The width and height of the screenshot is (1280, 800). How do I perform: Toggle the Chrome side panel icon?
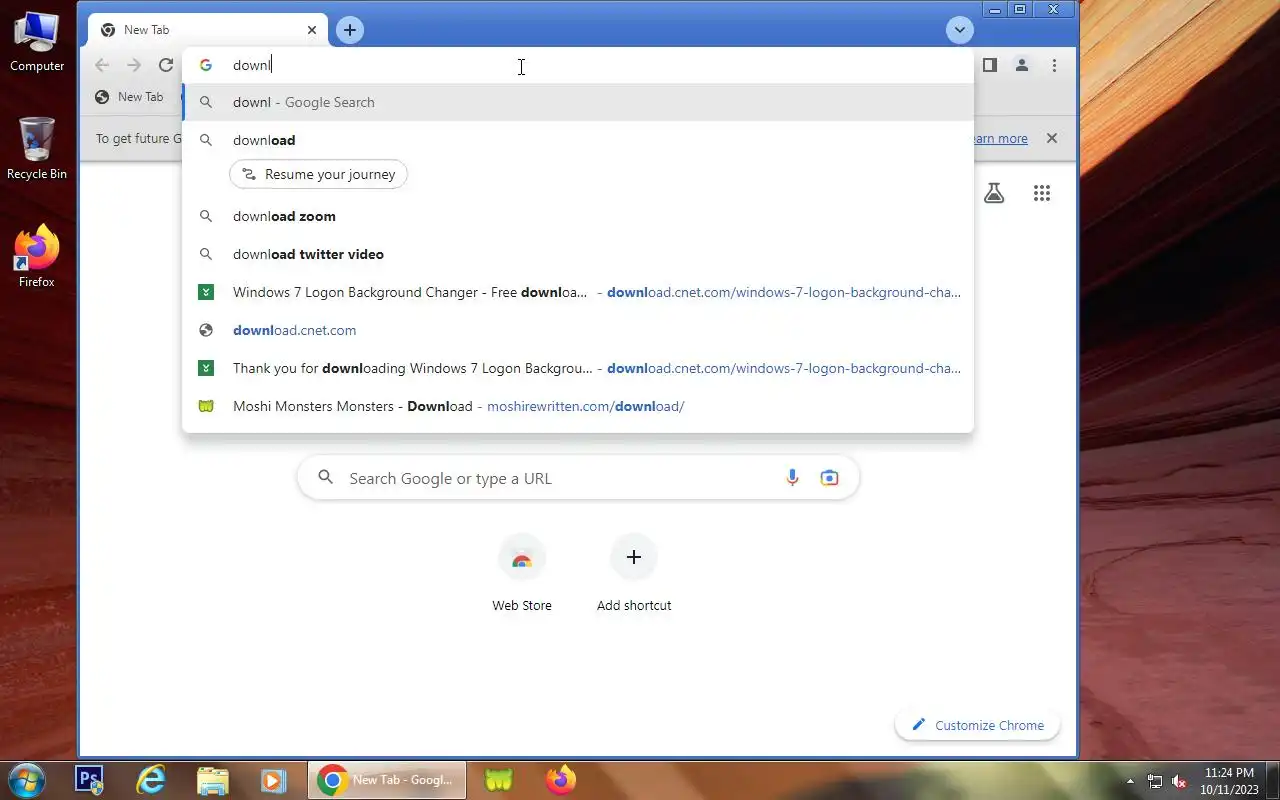point(989,65)
